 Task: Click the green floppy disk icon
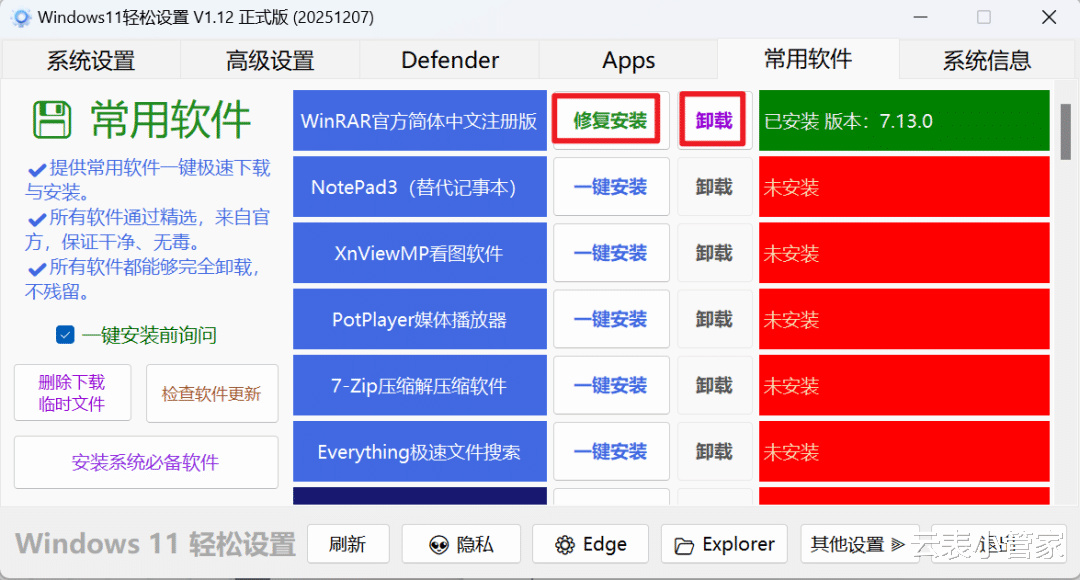52,120
